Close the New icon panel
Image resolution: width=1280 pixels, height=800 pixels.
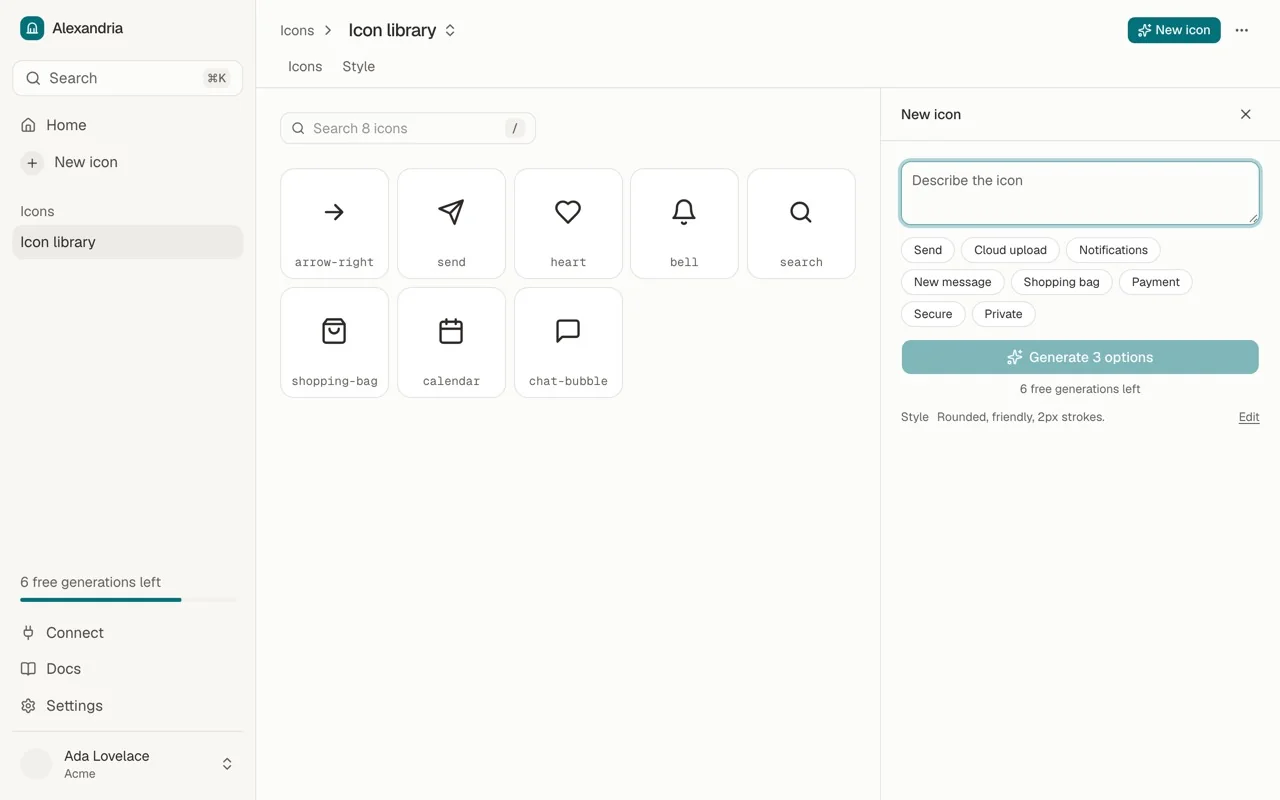point(1246,114)
